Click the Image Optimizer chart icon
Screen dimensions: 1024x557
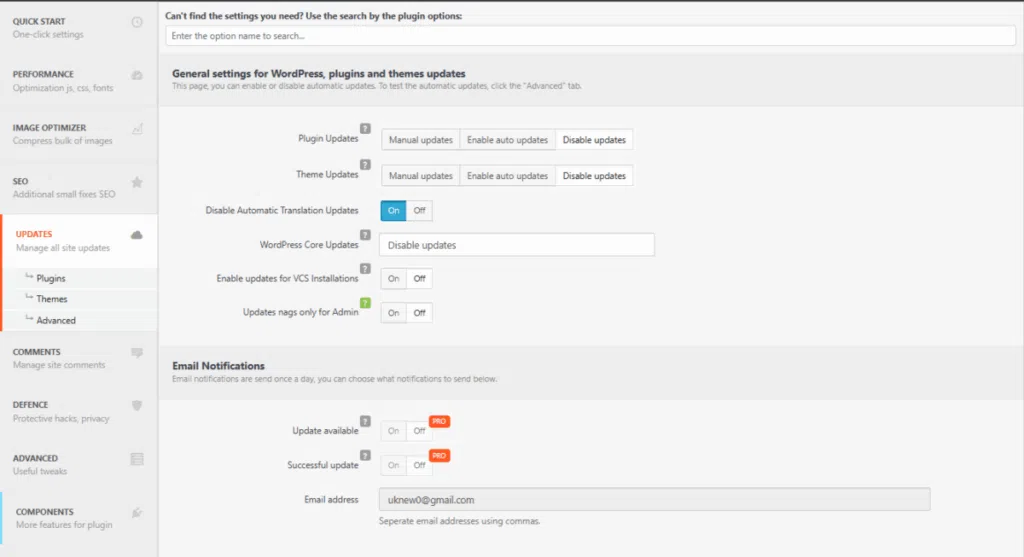pyautogui.click(x=137, y=128)
